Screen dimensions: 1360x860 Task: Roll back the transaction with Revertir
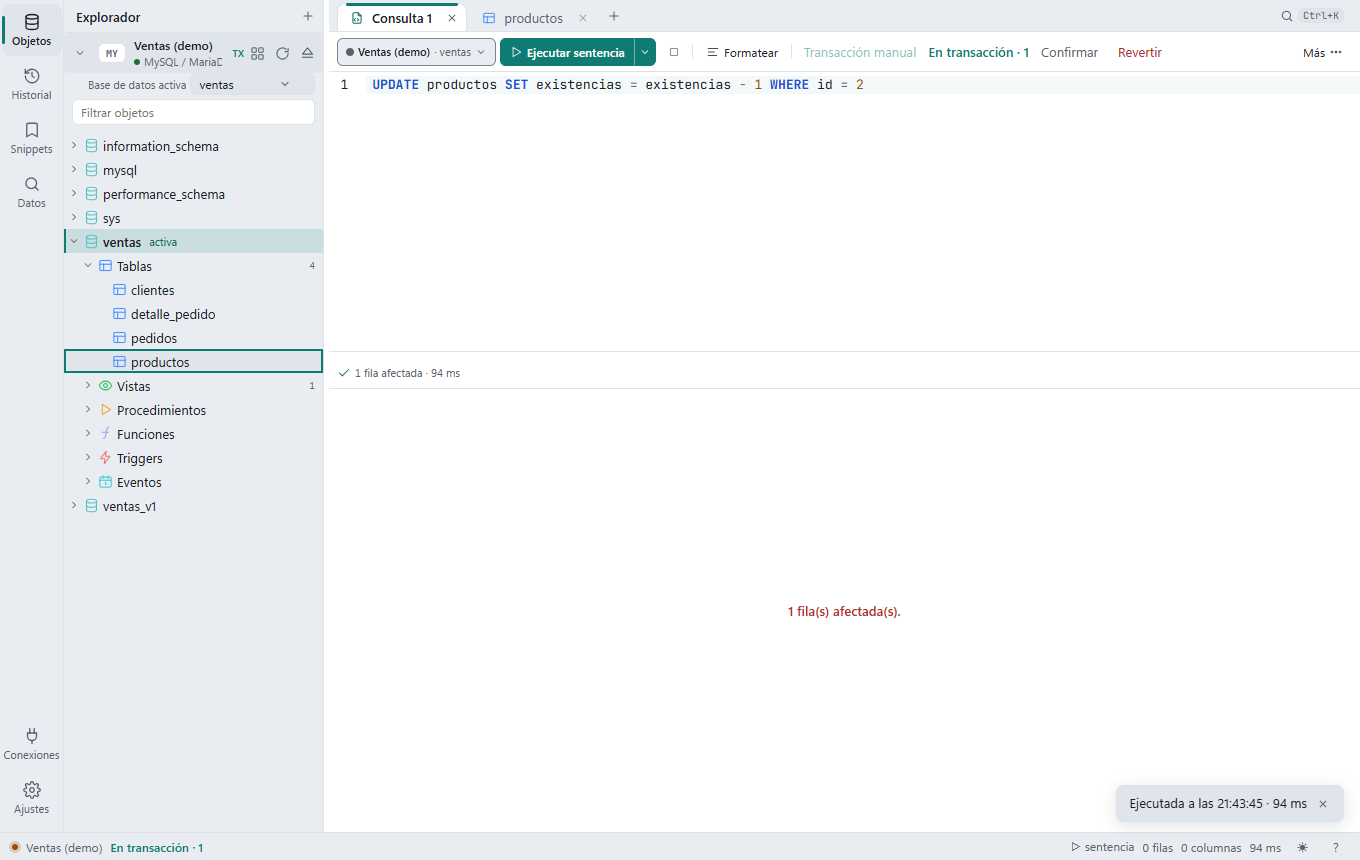1140,52
